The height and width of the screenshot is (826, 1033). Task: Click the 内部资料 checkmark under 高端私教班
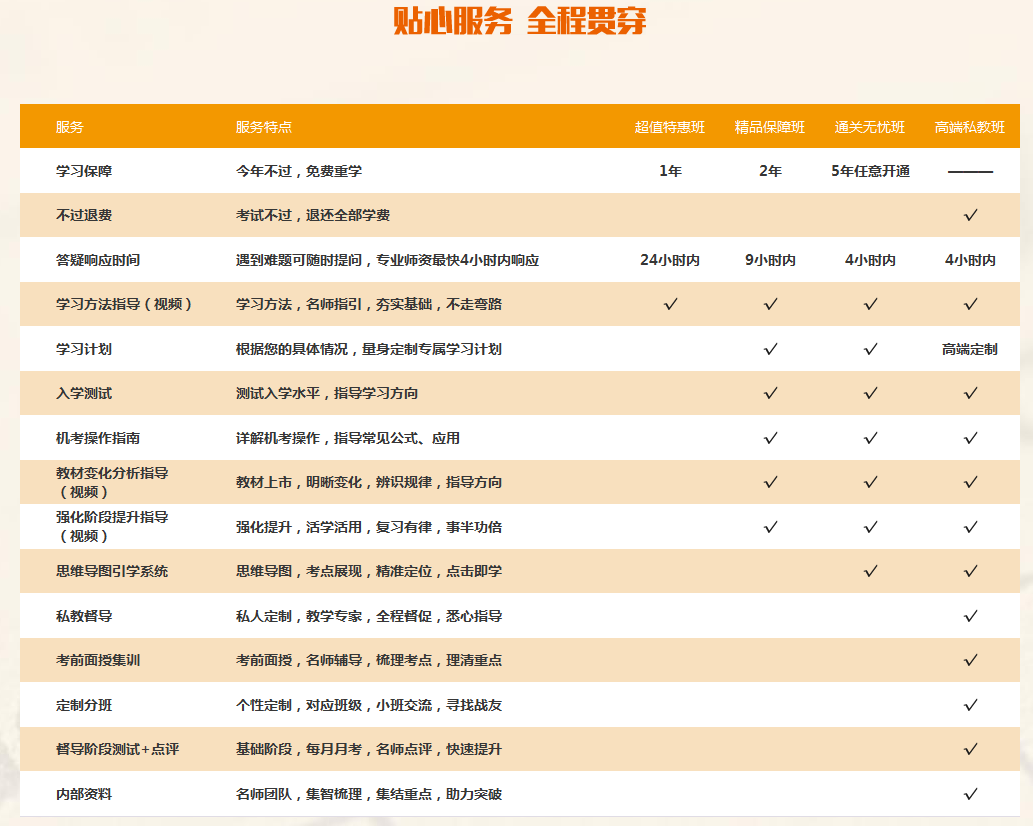click(x=970, y=794)
